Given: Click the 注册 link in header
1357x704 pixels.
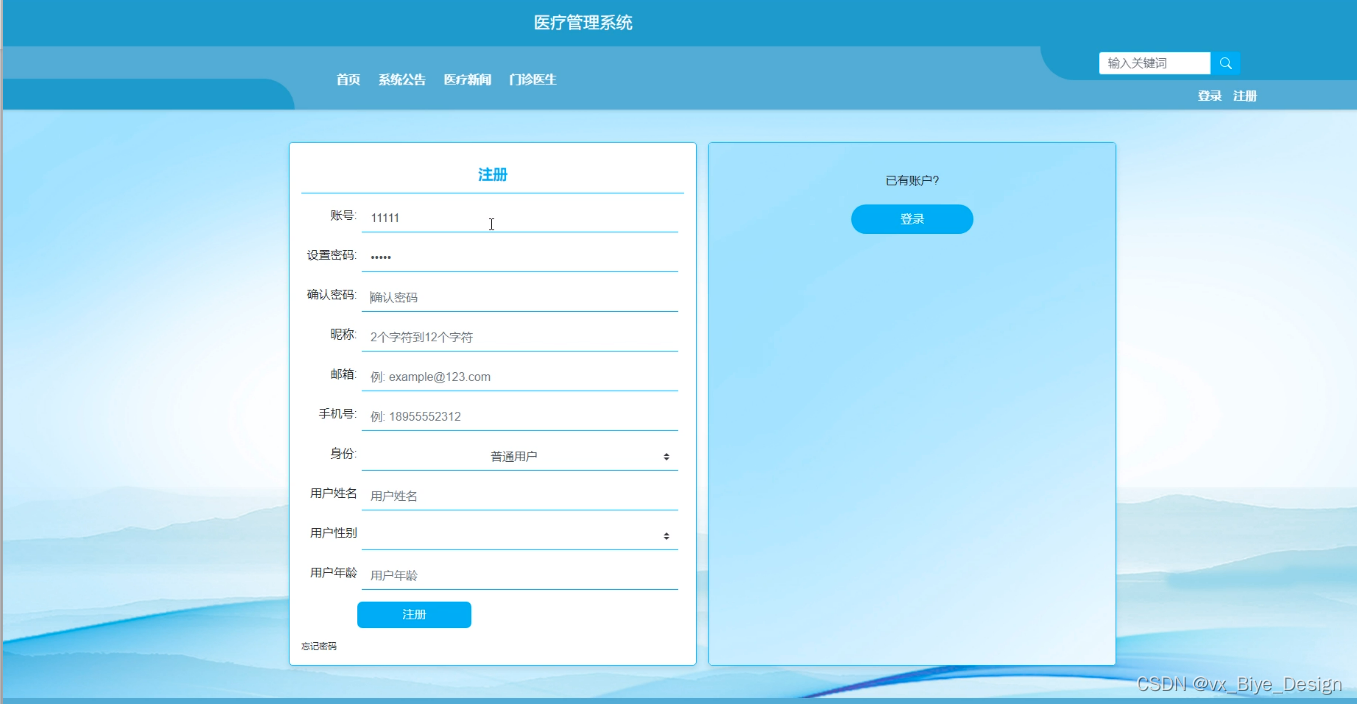Looking at the screenshot, I should tap(1245, 96).
